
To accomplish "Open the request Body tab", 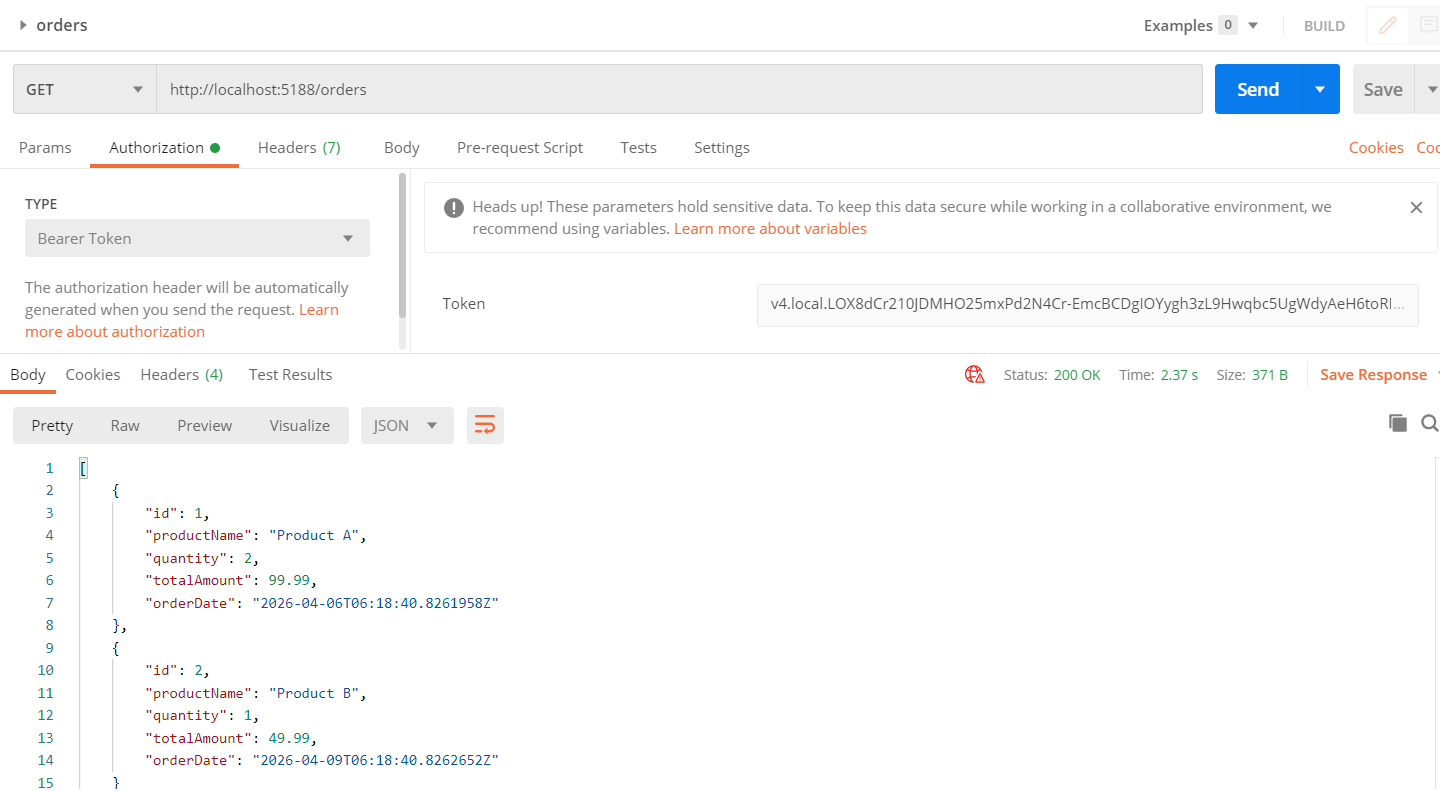I will tap(401, 147).
